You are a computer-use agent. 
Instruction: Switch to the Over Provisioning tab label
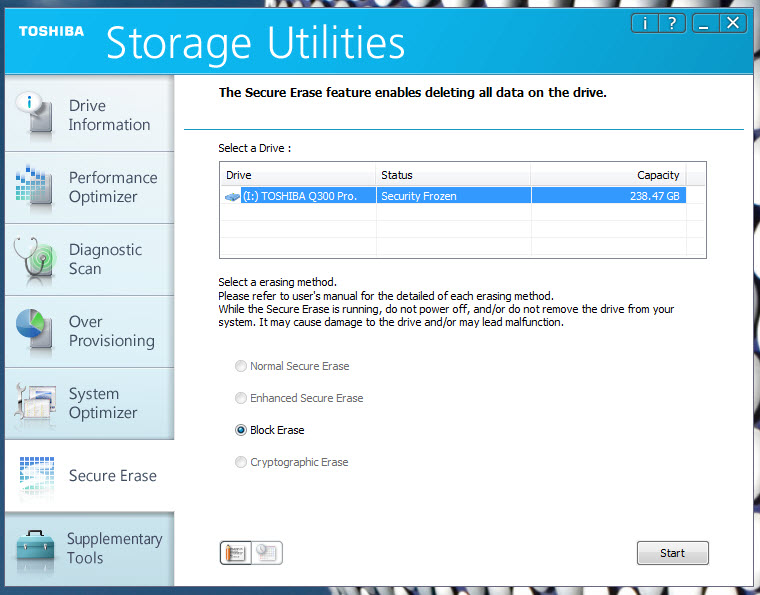112,331
